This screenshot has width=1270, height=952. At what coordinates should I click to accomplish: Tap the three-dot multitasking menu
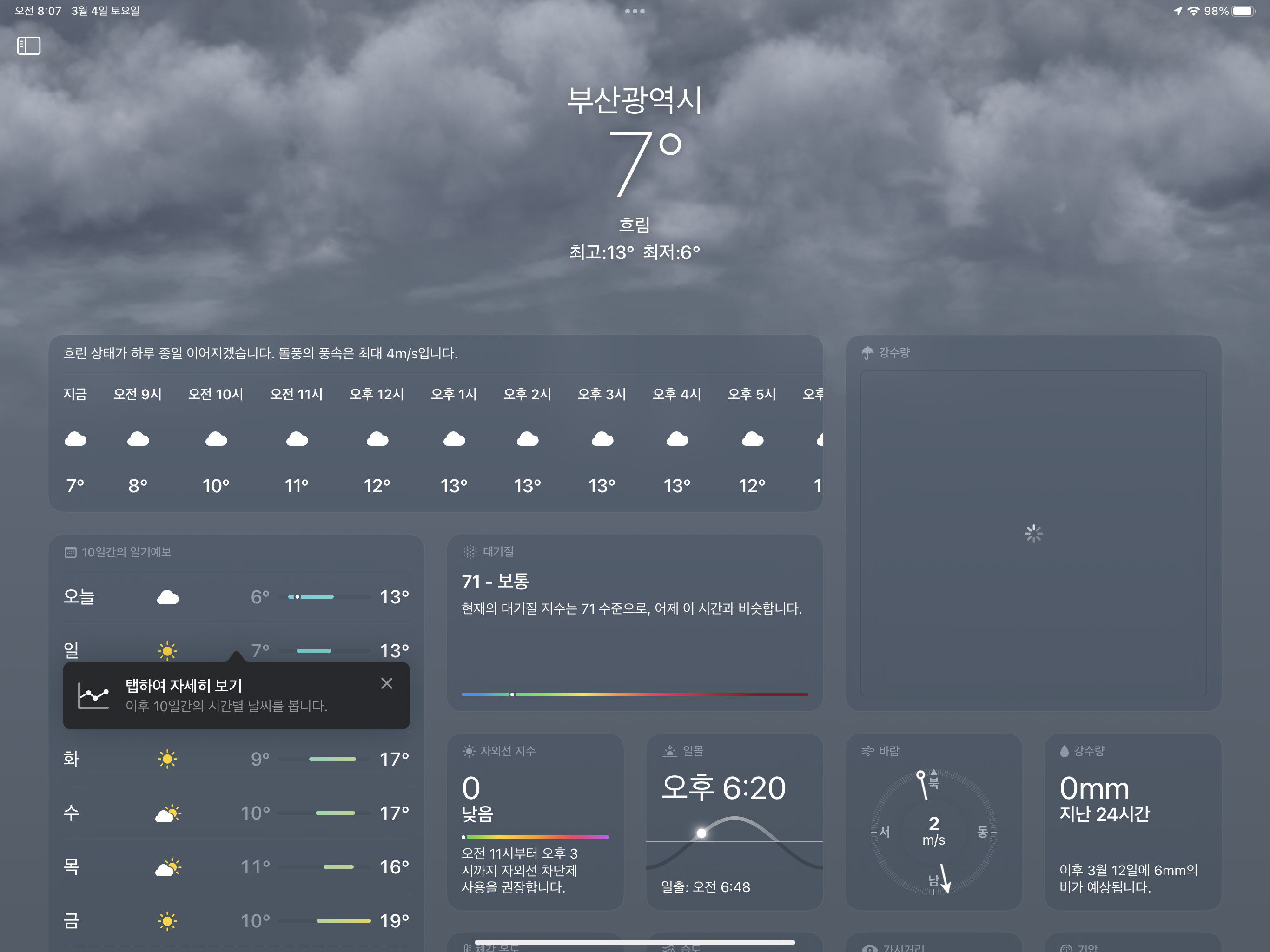click(635, 11)
